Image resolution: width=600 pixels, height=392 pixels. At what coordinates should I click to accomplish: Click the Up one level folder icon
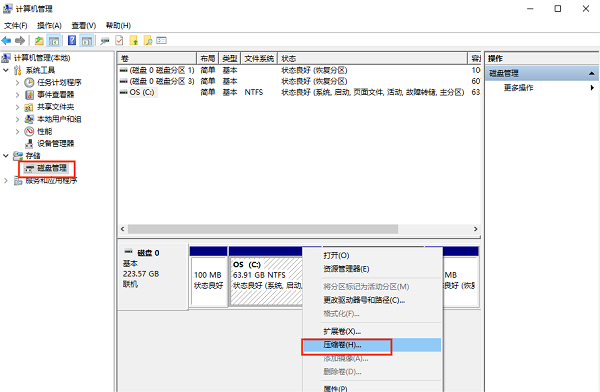click(39, 41)
